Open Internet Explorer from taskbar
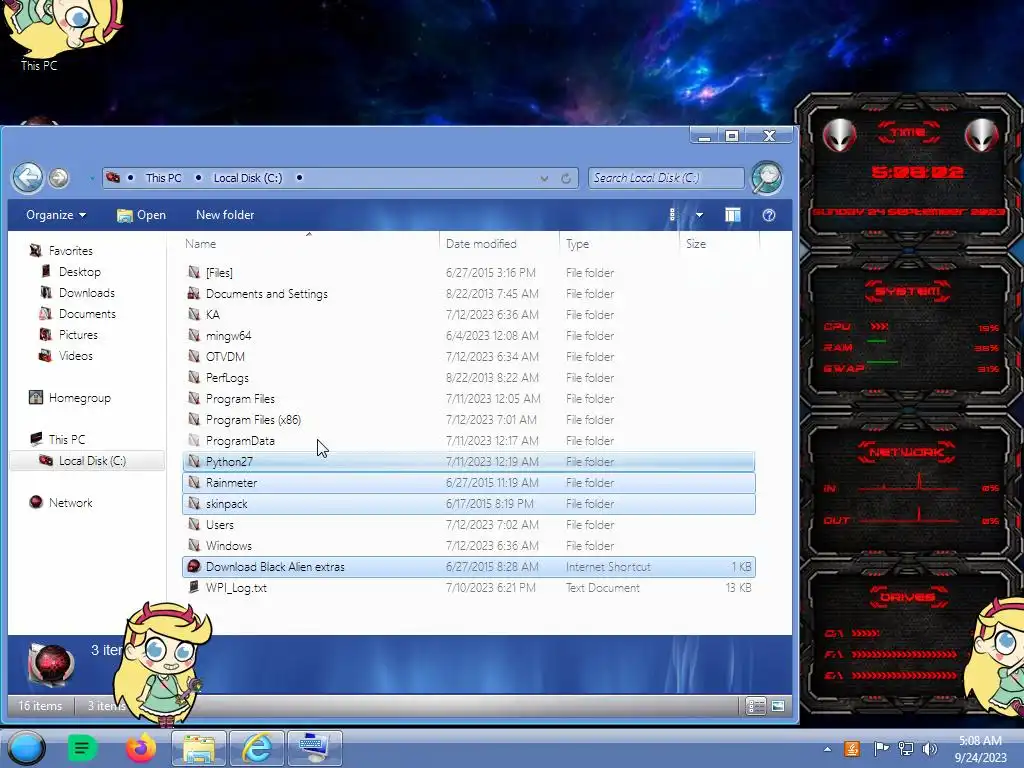 [257, 748]
